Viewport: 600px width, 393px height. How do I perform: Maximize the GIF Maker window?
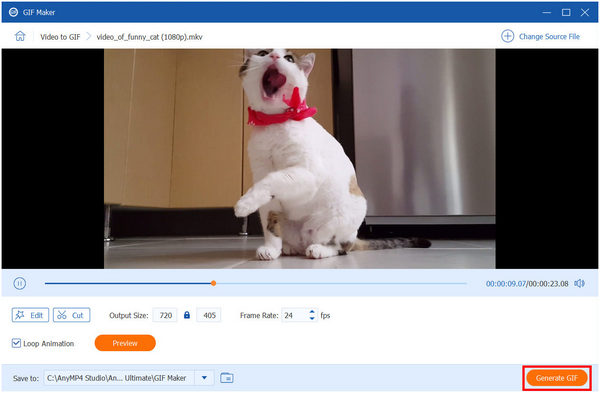point(566,13)
